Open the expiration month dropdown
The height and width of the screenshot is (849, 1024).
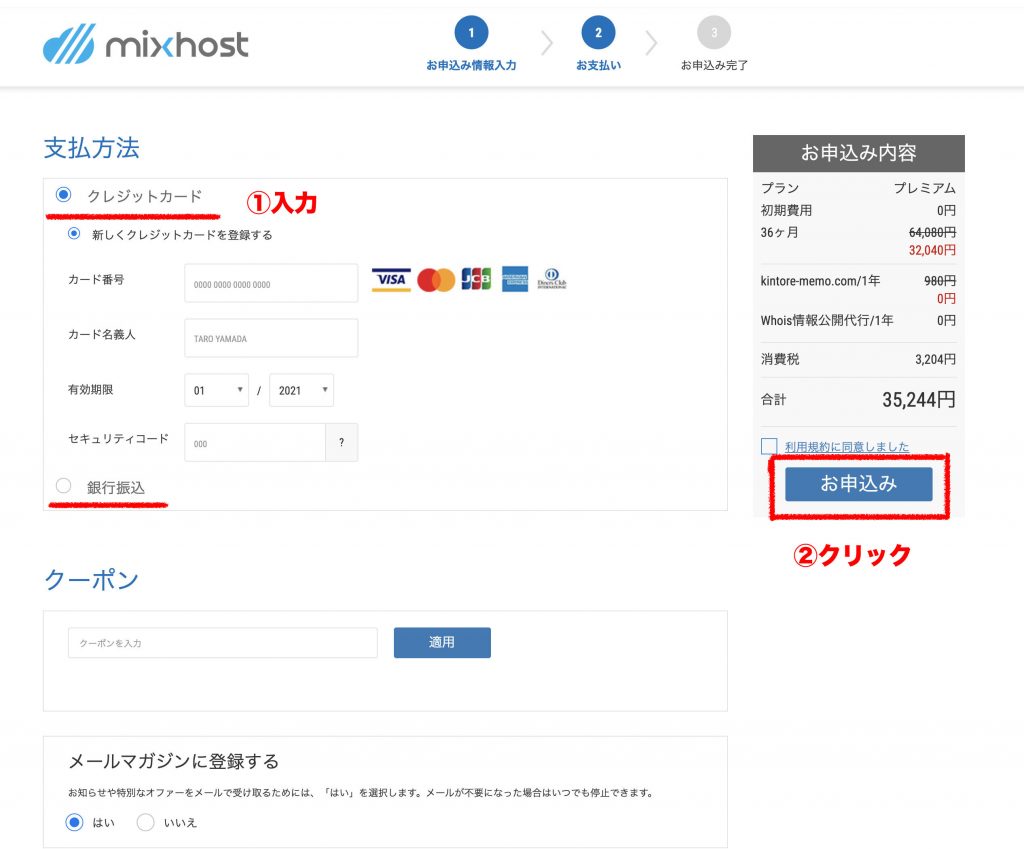point(217,390)
